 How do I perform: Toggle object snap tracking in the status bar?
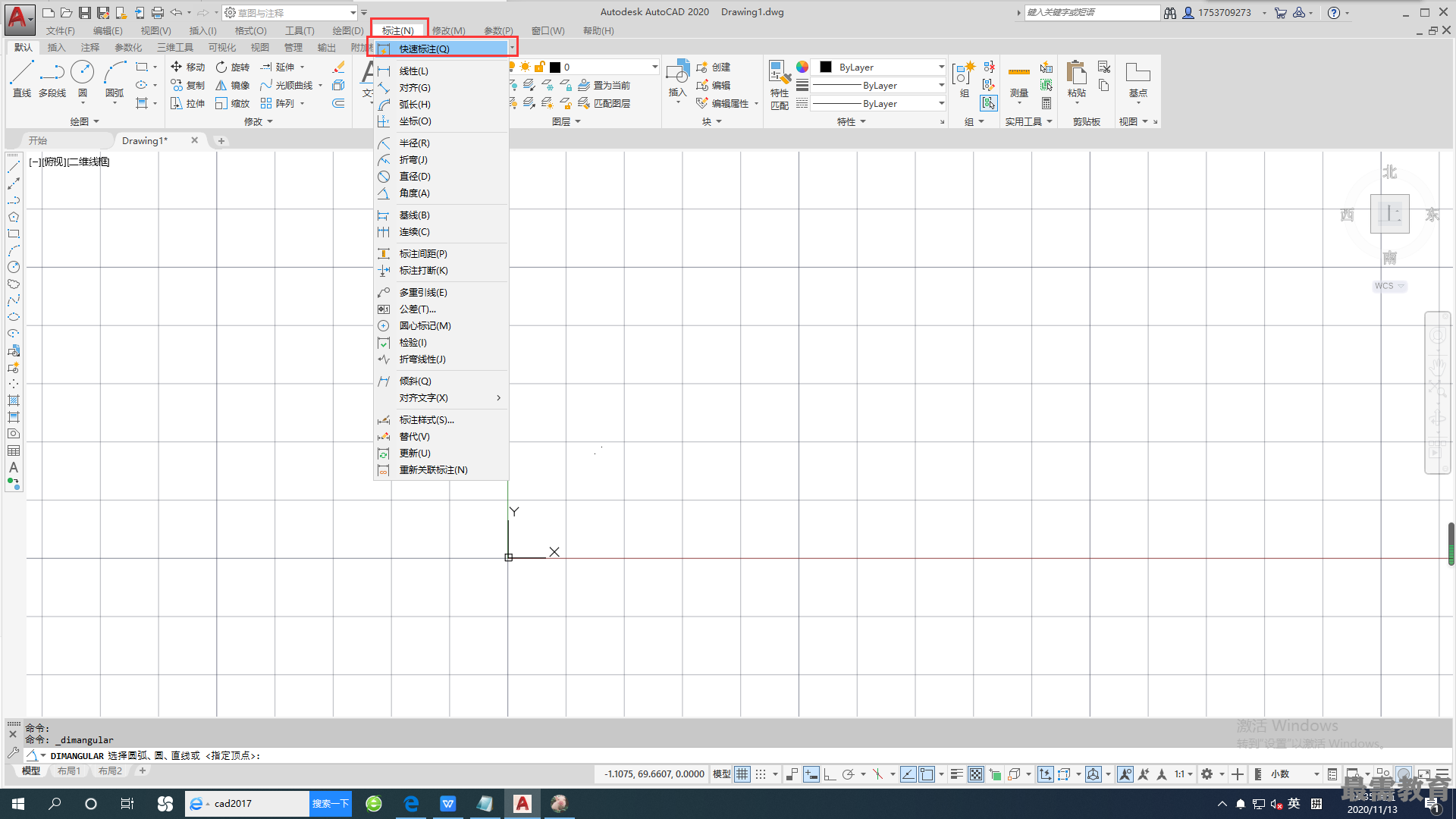[x=908, y=774]
